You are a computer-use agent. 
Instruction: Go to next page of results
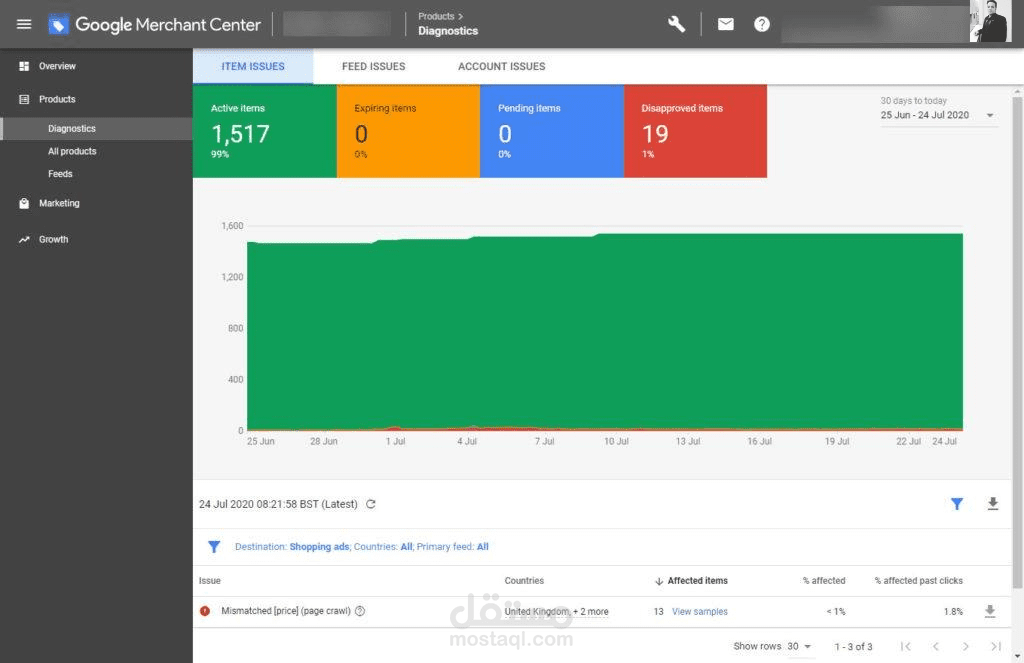click(966, 646)
